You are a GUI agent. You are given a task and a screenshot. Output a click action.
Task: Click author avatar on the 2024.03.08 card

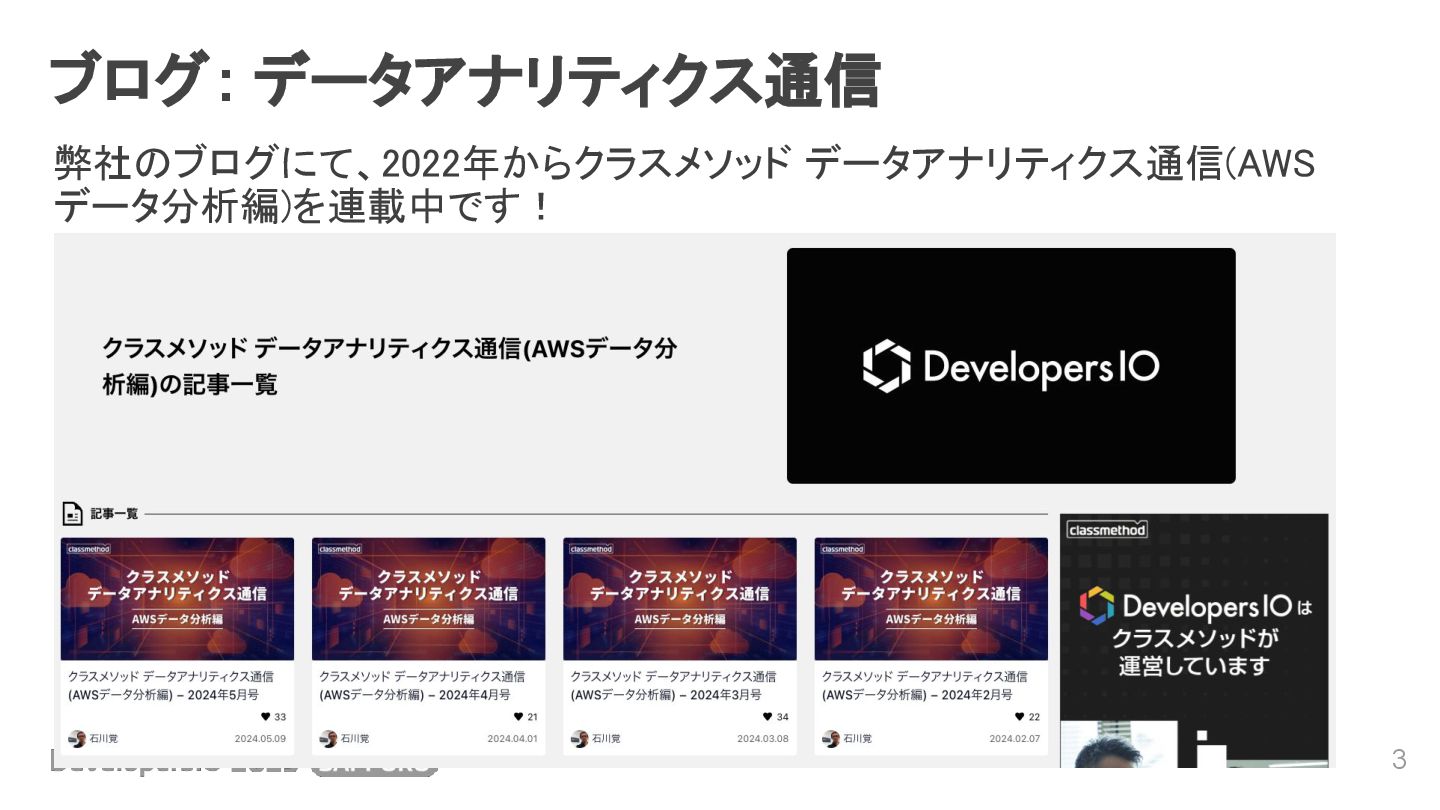(x=579, y=739)
